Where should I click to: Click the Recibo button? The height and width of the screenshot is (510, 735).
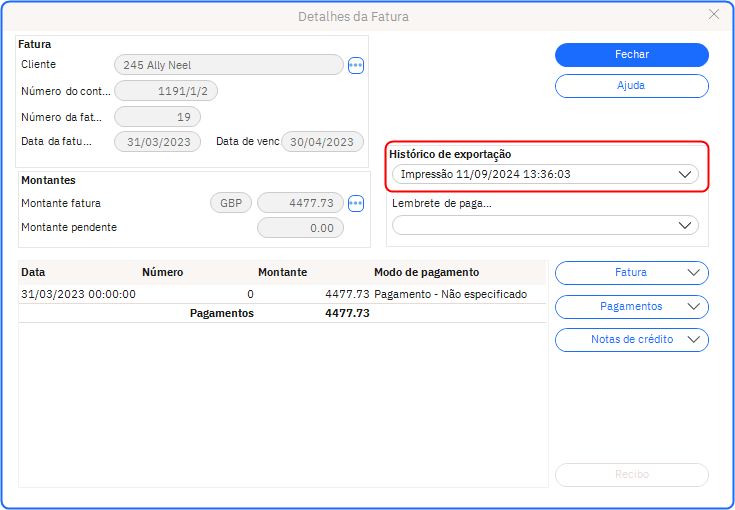pyautogui.click(x=631, y=475)
